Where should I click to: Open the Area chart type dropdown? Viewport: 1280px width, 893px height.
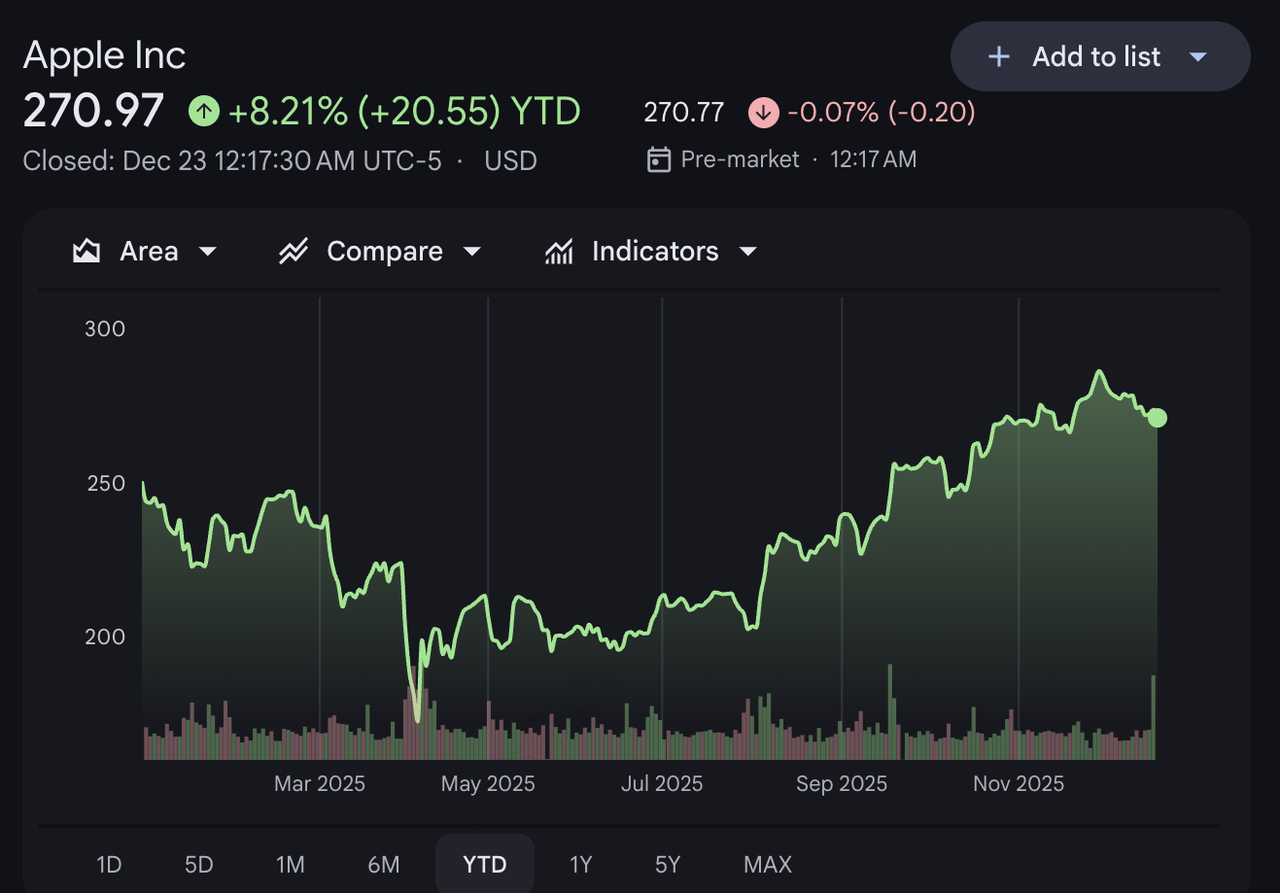pyautogui.click(x=208, y=251)
